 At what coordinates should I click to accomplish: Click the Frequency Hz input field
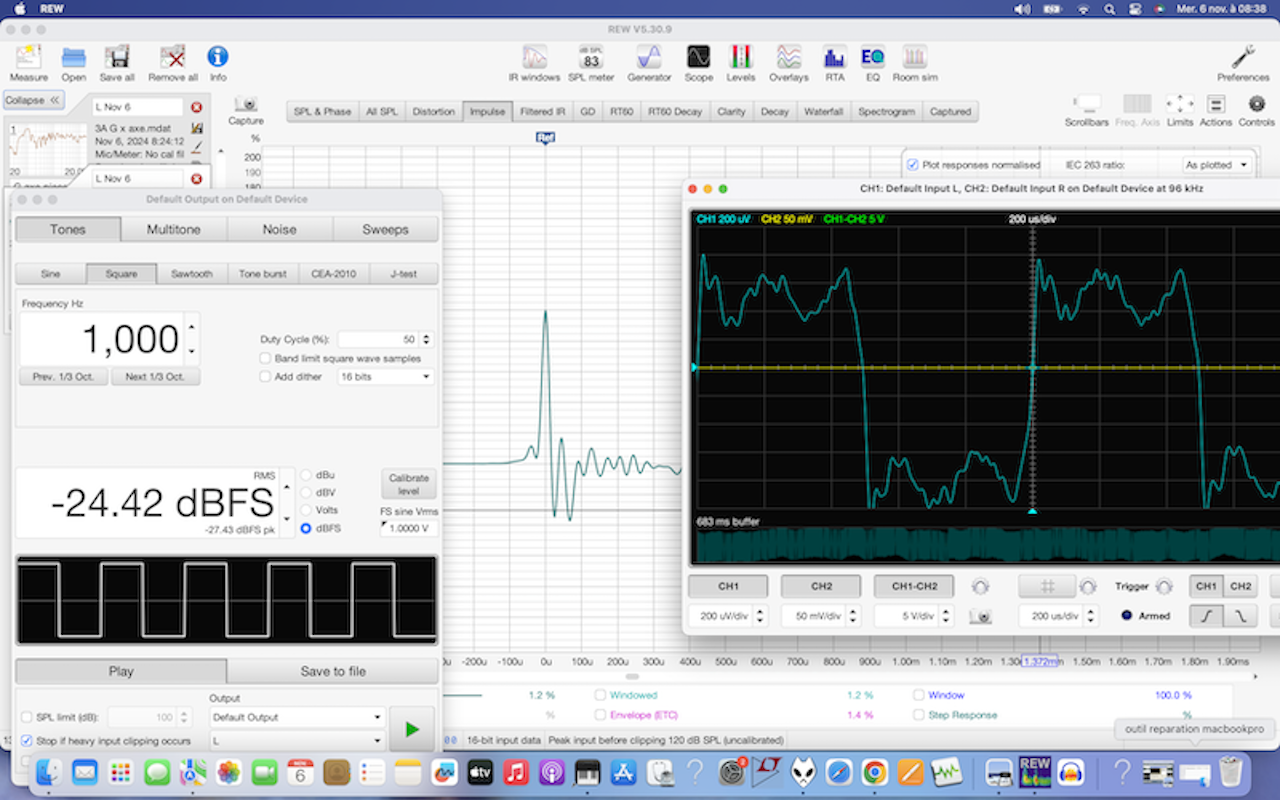pos(102,340)
